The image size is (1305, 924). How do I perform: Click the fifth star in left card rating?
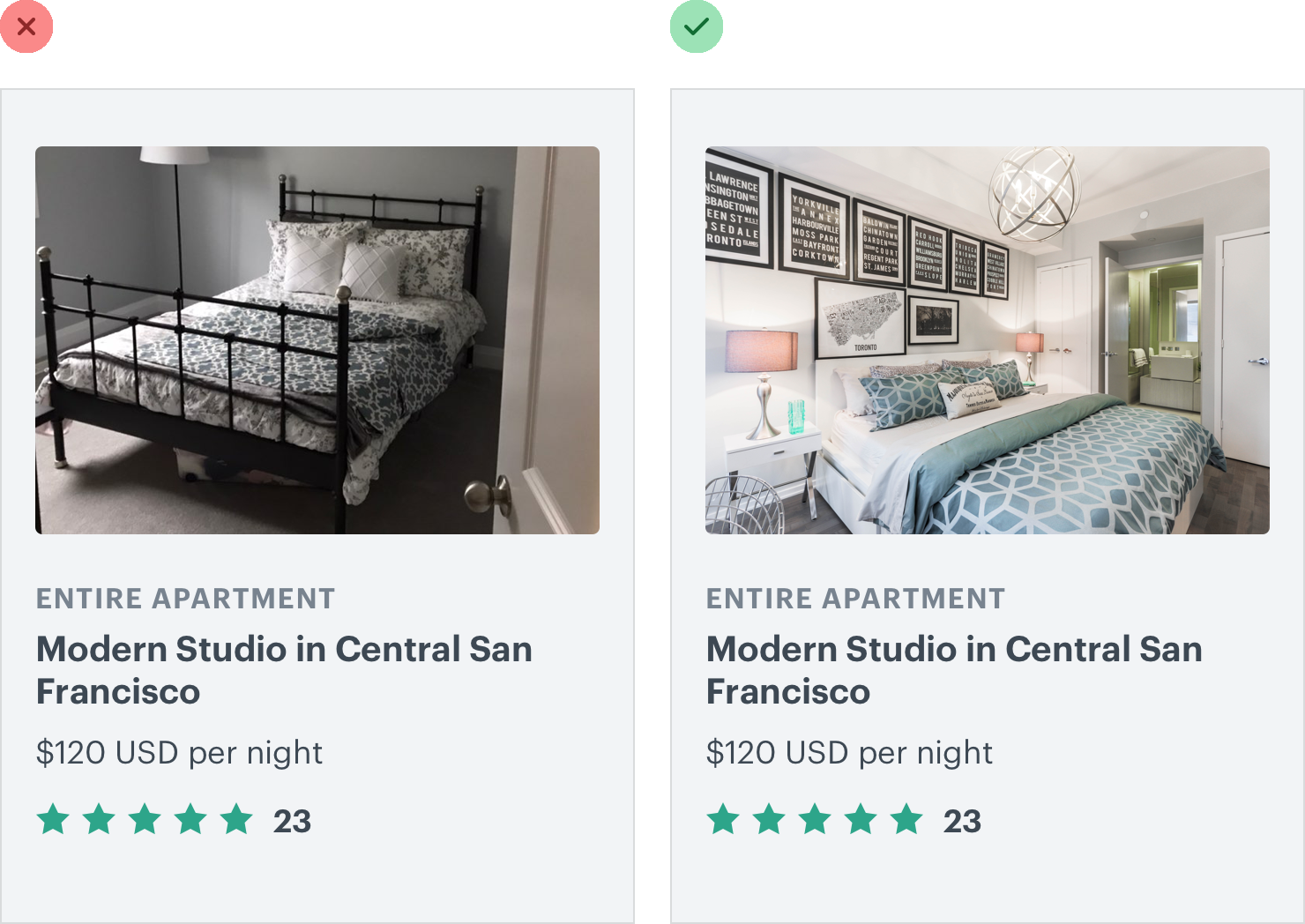coord(236,819)
